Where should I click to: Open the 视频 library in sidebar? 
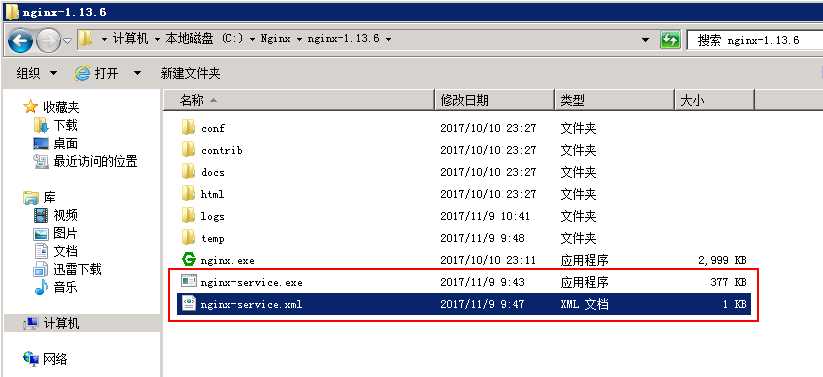[66, 215]
